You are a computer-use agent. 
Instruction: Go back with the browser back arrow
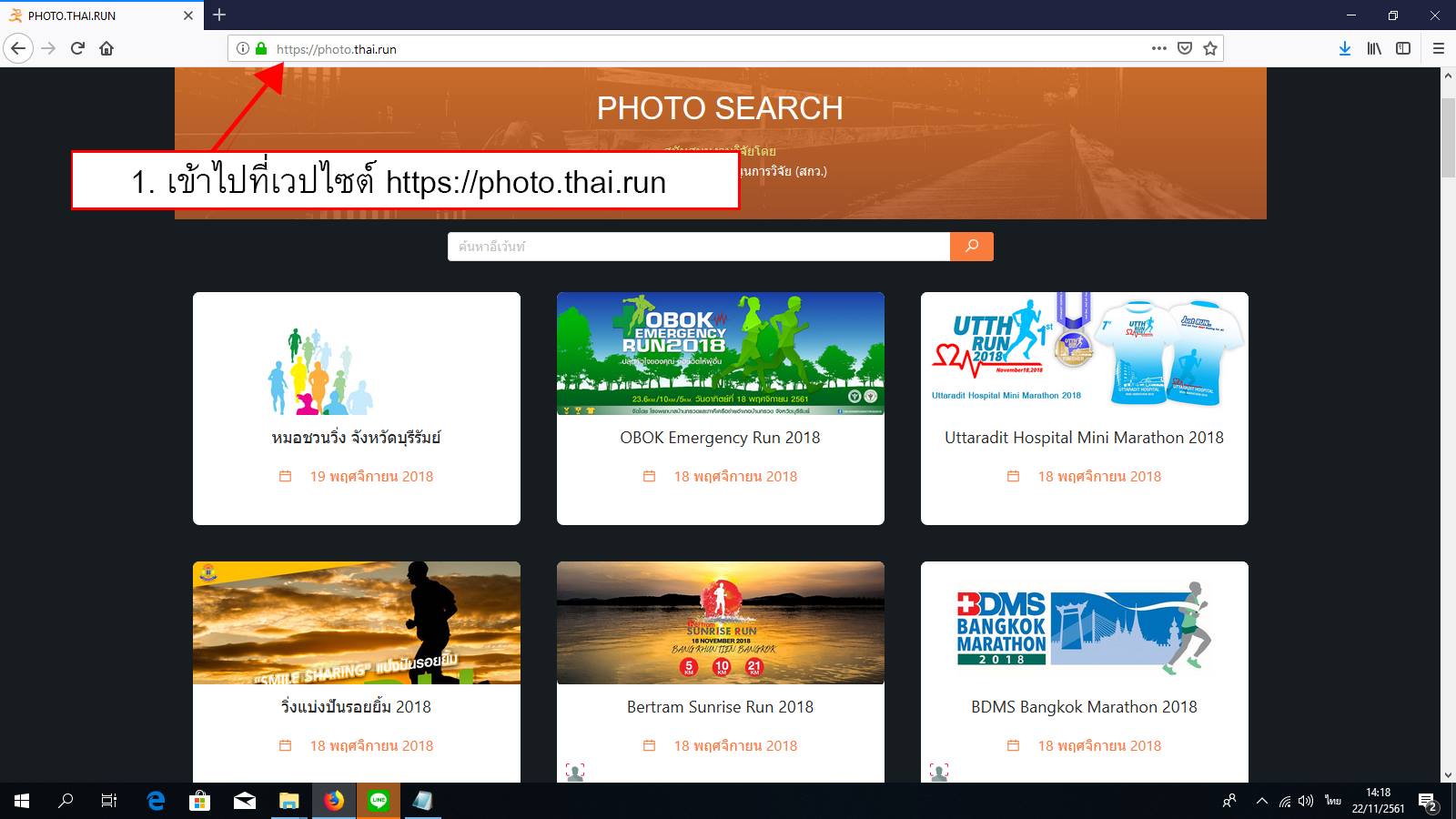18,48
